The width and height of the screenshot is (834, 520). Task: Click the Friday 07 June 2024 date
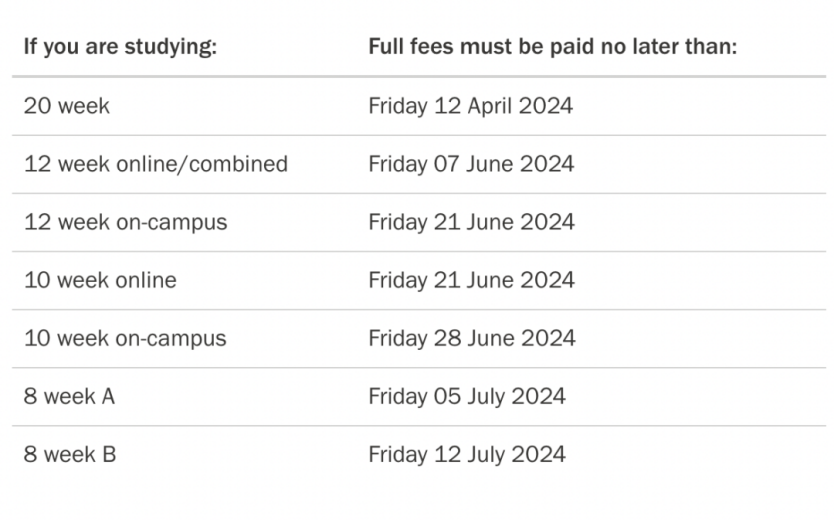click(471, 163)
